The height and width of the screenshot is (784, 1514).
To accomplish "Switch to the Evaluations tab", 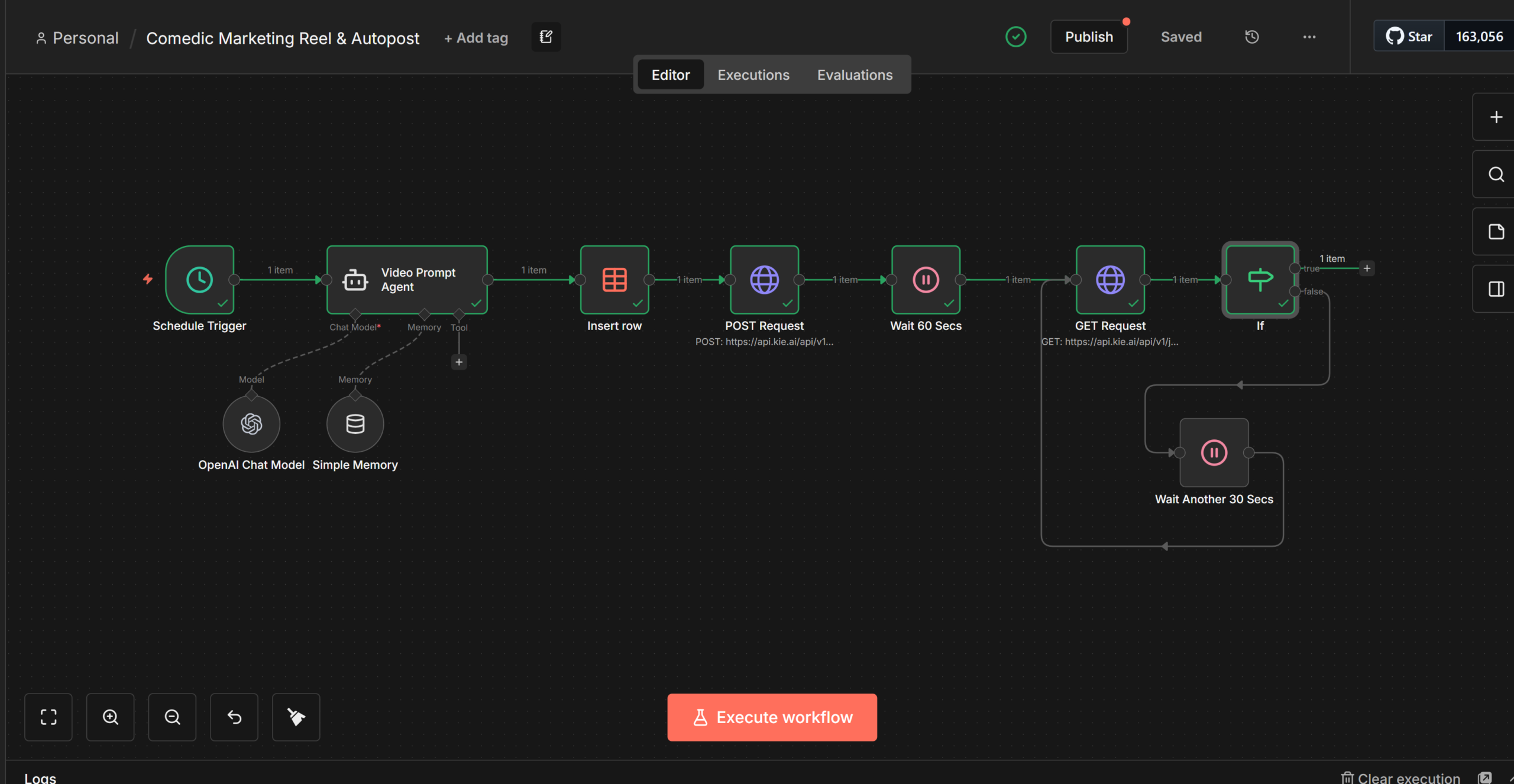I will pyautogui.click(x=855, y=75).
